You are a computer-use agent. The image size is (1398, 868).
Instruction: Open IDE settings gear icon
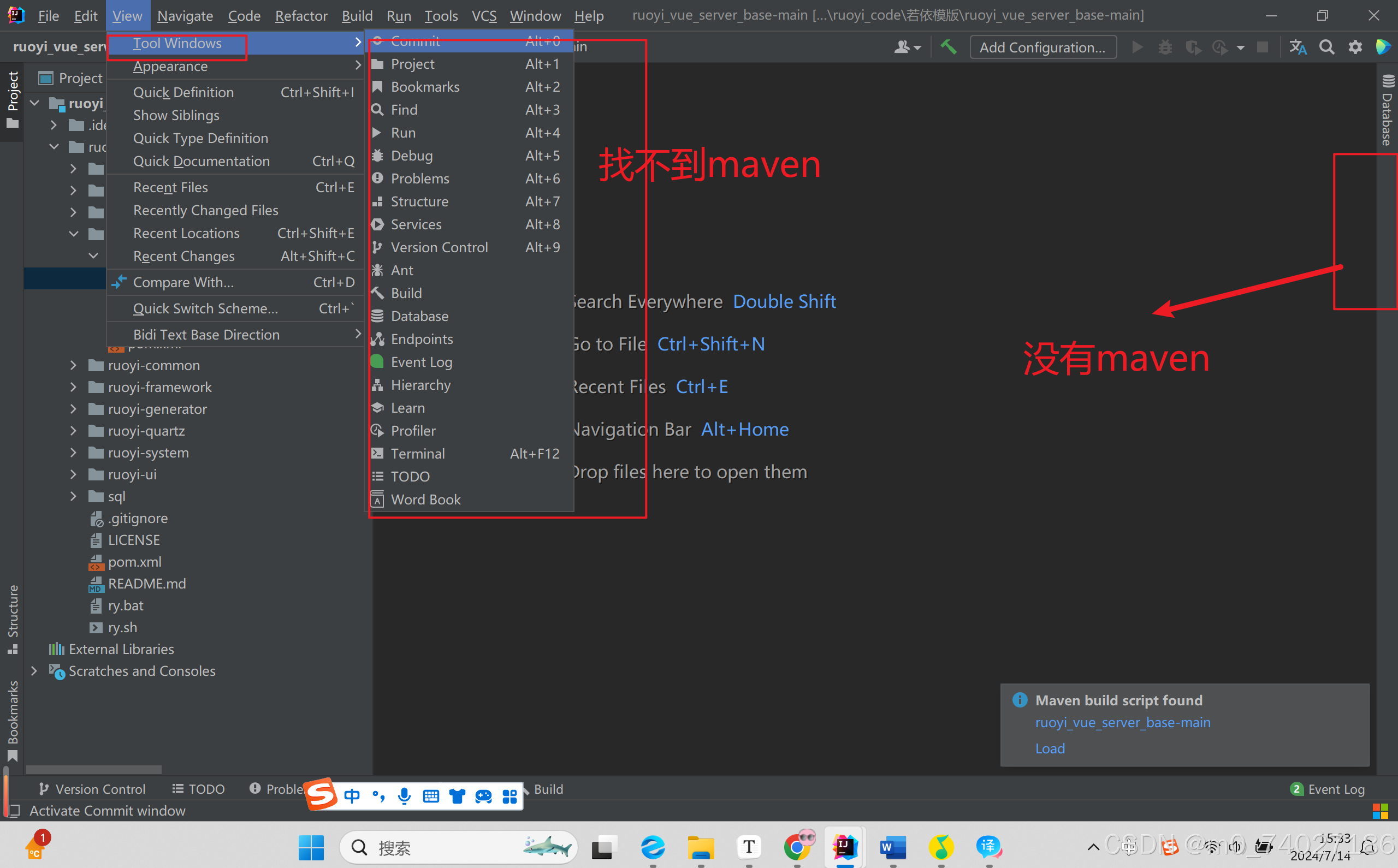[x=1355, y=47]
